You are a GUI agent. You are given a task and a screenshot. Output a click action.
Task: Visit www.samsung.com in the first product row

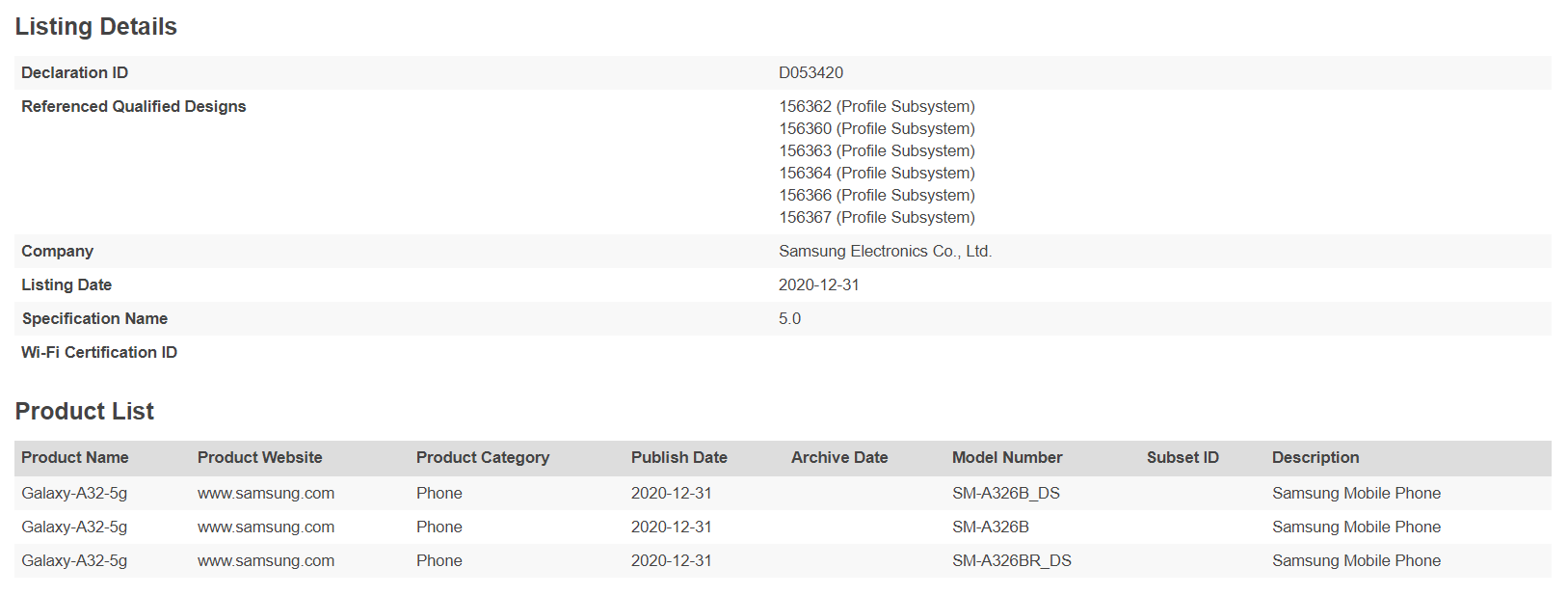(x=266, y=493)
